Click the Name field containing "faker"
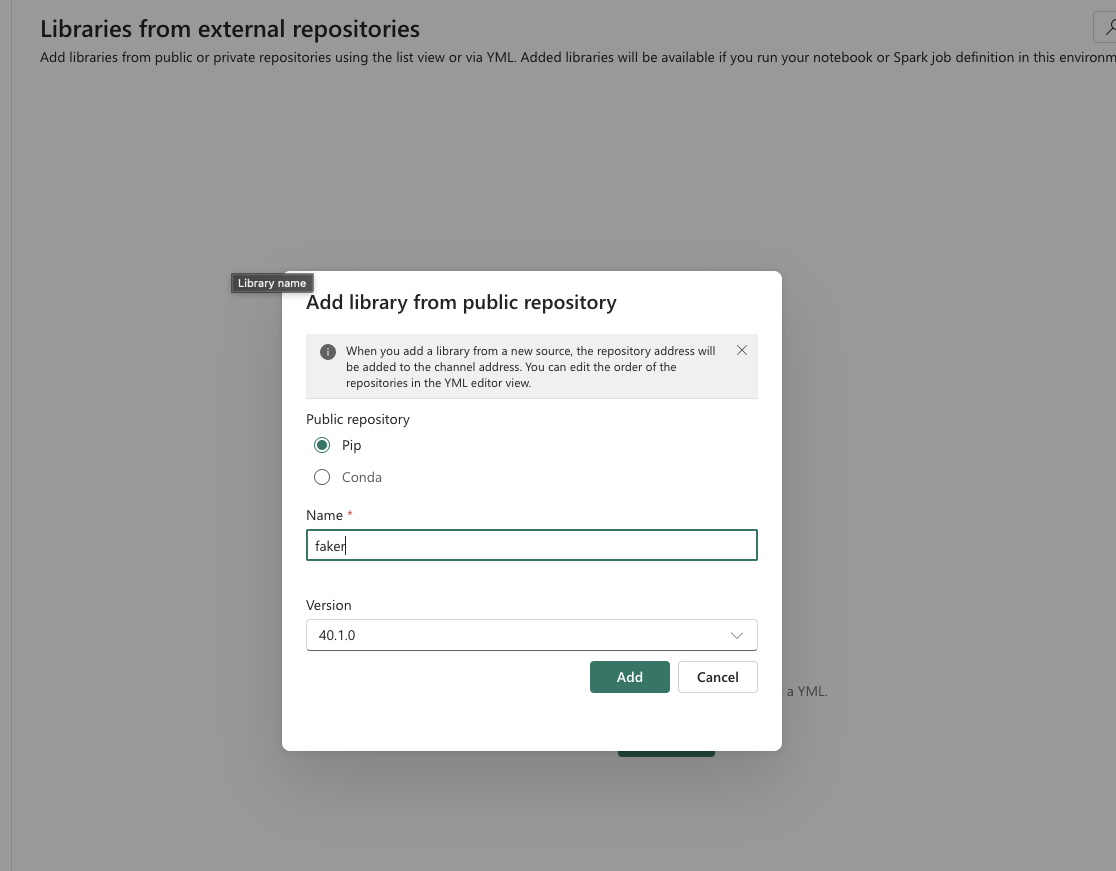The height and width of the screenshot is (871, 1116). (531, 545)
